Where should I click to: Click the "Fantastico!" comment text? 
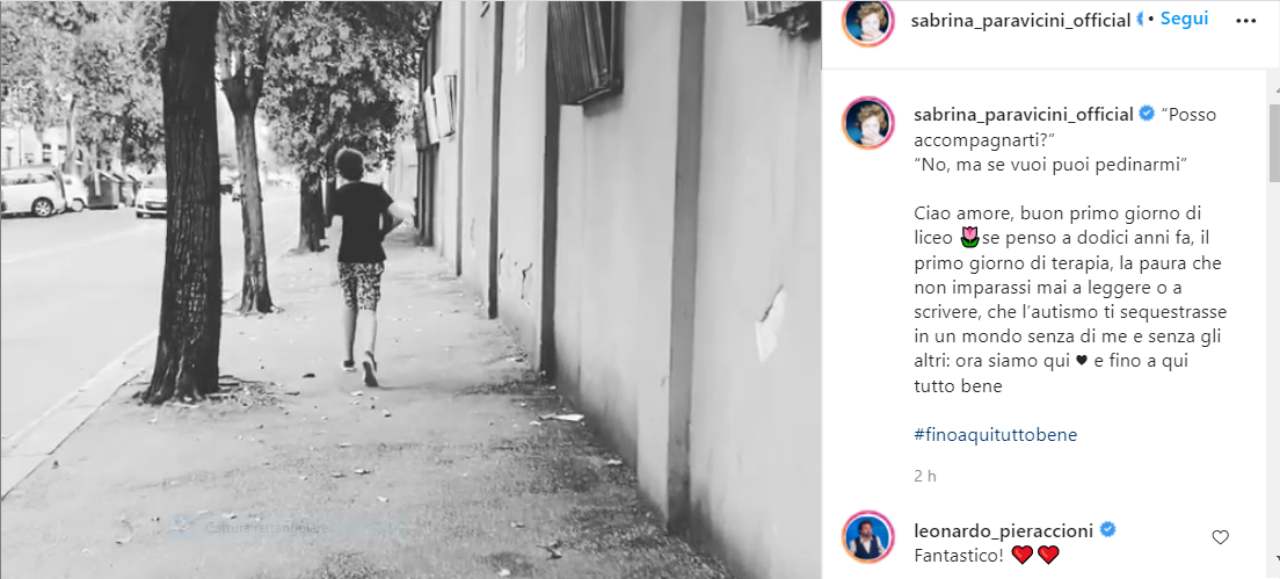960,555
